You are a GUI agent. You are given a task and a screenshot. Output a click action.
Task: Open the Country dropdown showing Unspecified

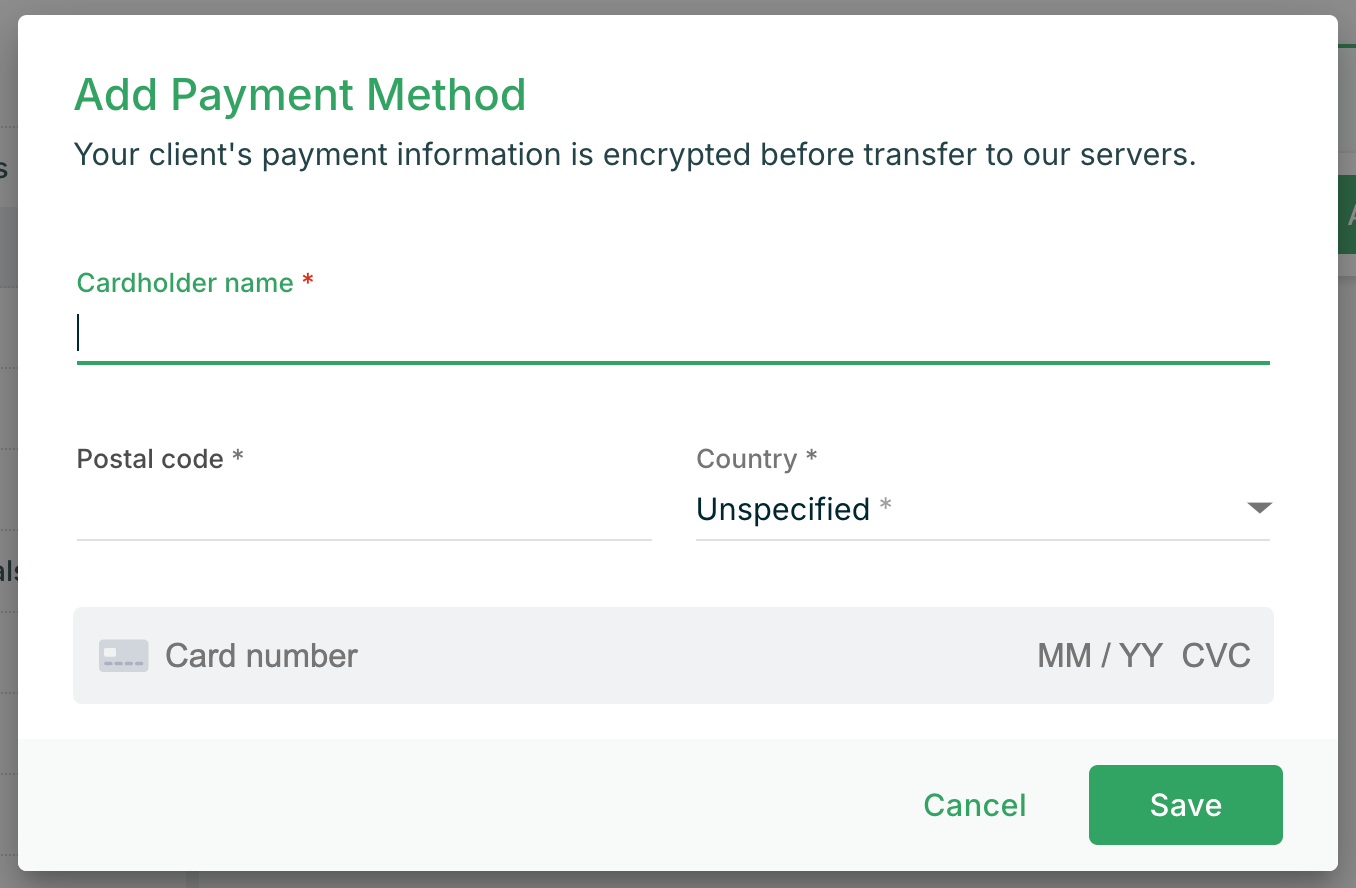(782, 509)
